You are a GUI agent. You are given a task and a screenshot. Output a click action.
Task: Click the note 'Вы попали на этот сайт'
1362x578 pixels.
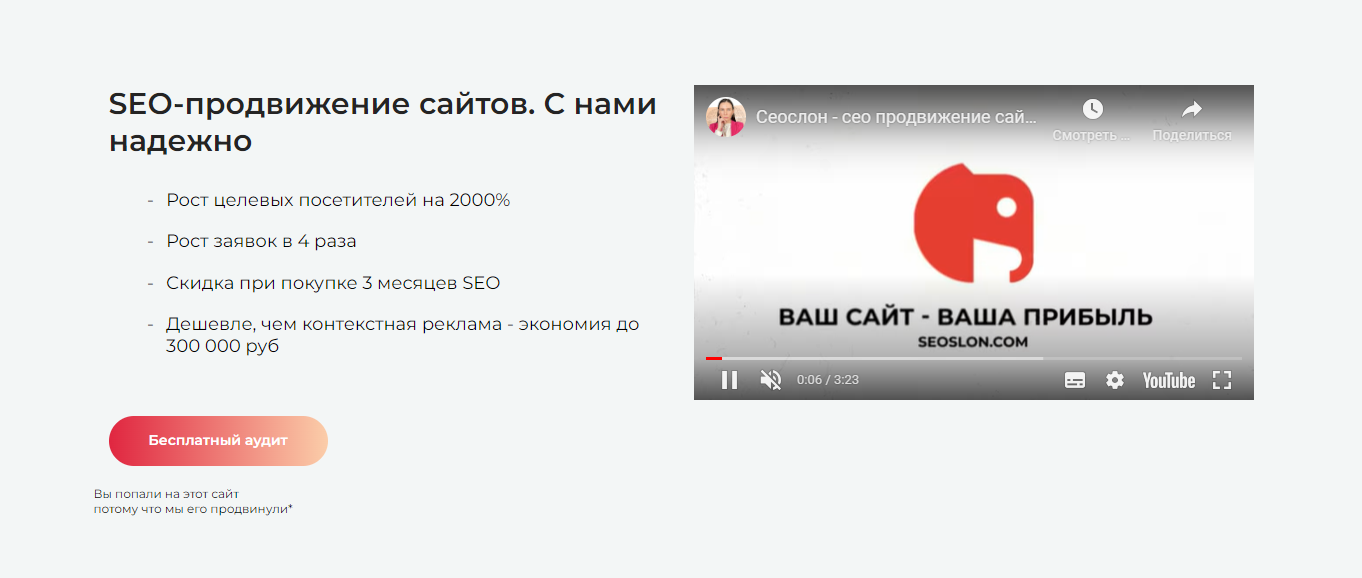point(166,494)
